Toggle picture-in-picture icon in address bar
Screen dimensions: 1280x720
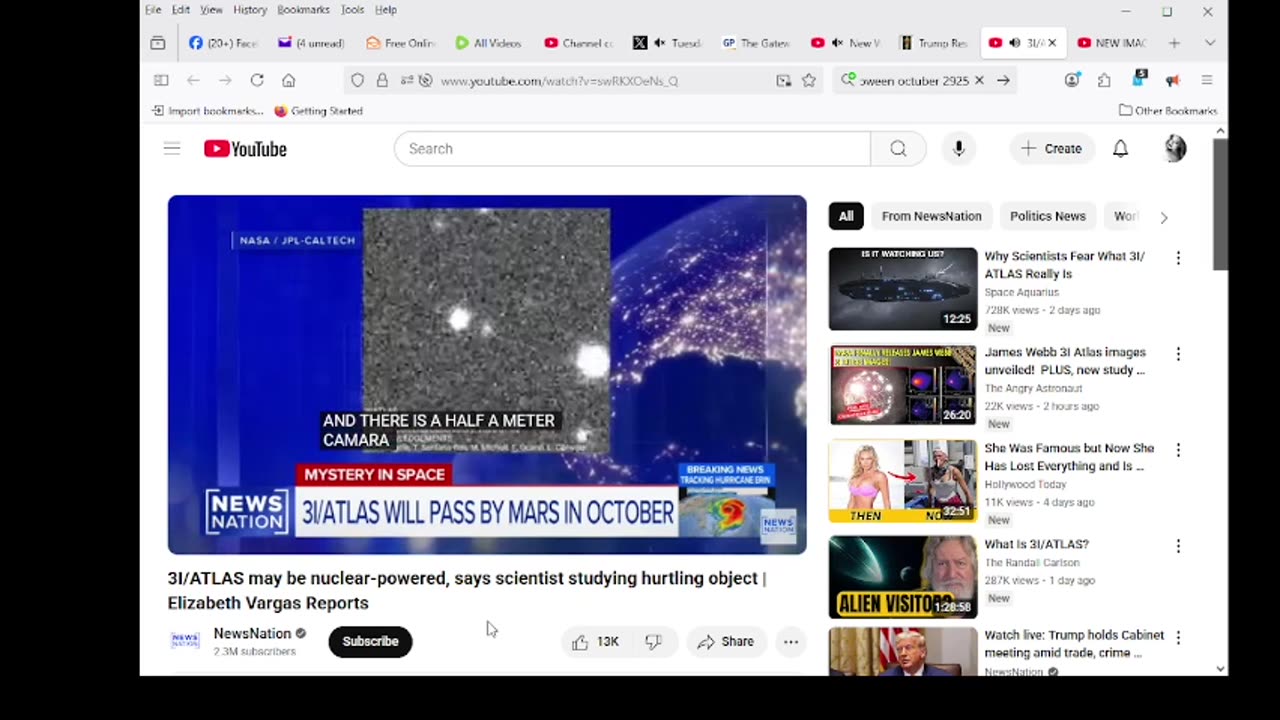click(x=783, y=80)
